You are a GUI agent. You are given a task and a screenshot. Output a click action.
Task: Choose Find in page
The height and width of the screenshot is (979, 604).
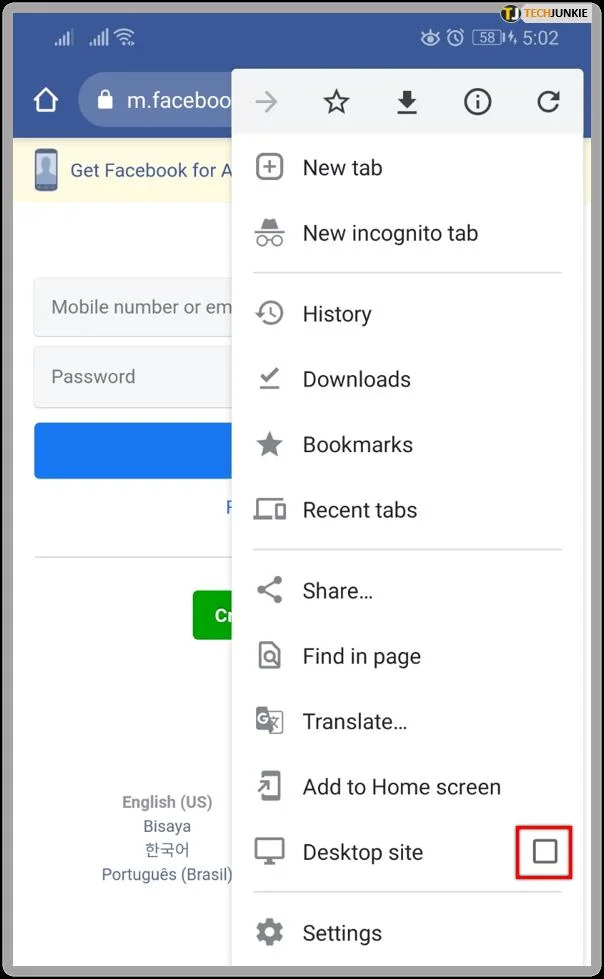pos(361,656)
